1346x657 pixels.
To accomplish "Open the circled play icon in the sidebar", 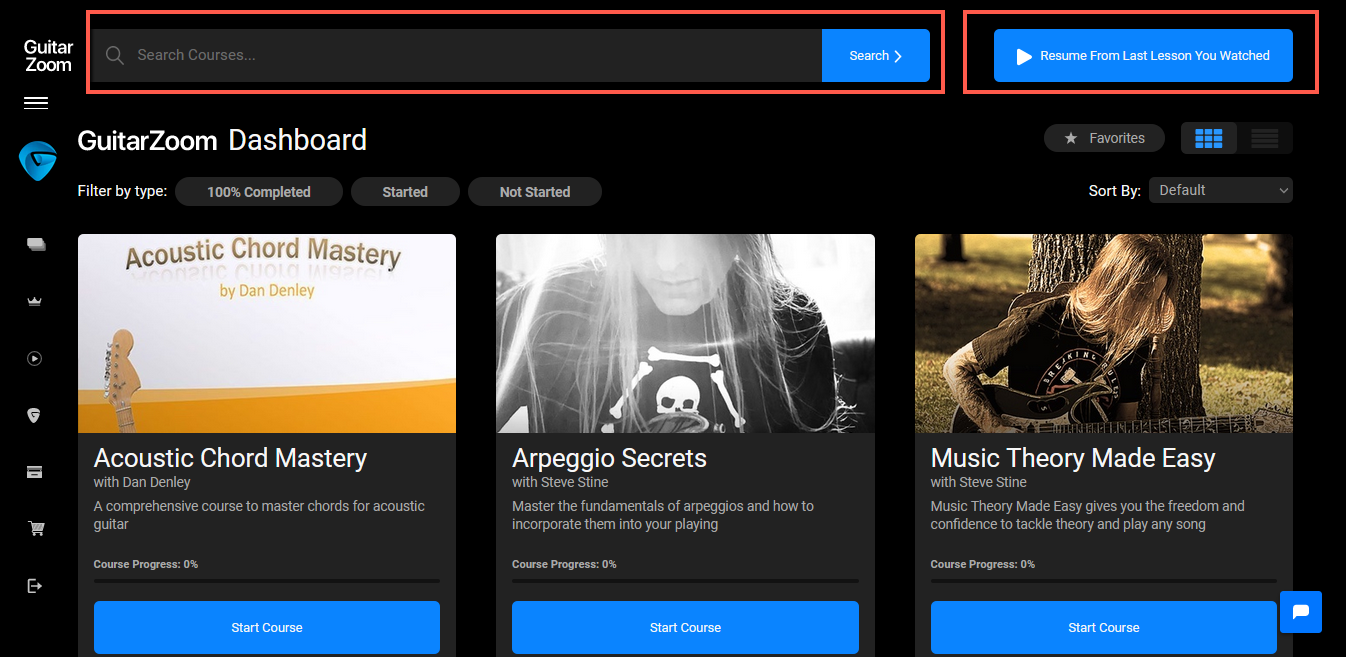I will point(35,358).
